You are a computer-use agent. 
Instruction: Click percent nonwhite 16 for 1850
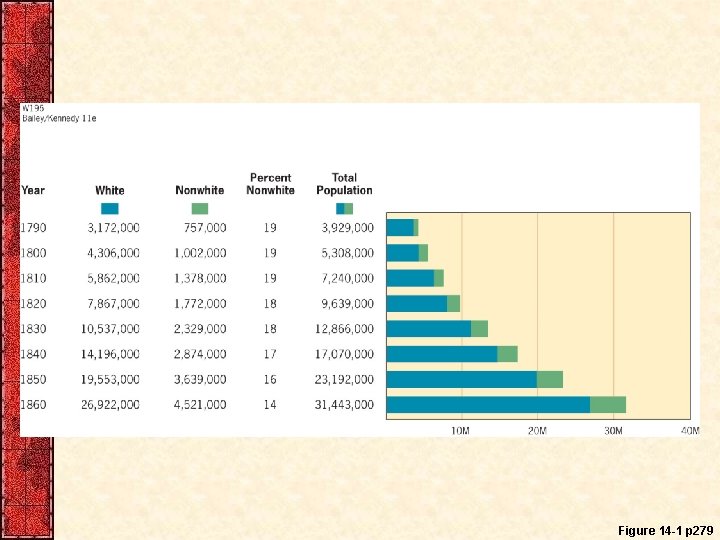click(270, 379)
